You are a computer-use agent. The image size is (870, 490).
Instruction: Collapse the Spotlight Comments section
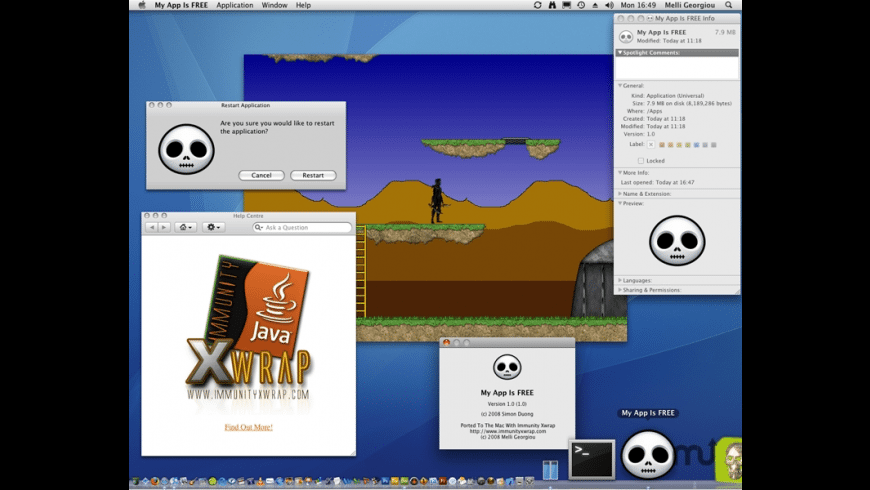(620, 53)
